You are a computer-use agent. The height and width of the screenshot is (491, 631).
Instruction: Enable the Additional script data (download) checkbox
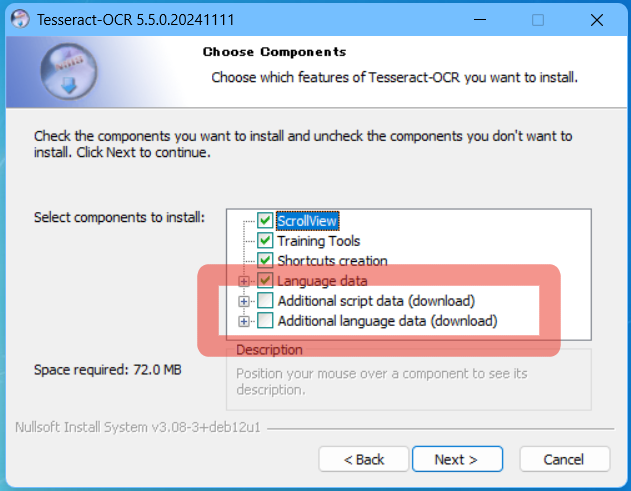pyautogui.click(x=265, y=301)
